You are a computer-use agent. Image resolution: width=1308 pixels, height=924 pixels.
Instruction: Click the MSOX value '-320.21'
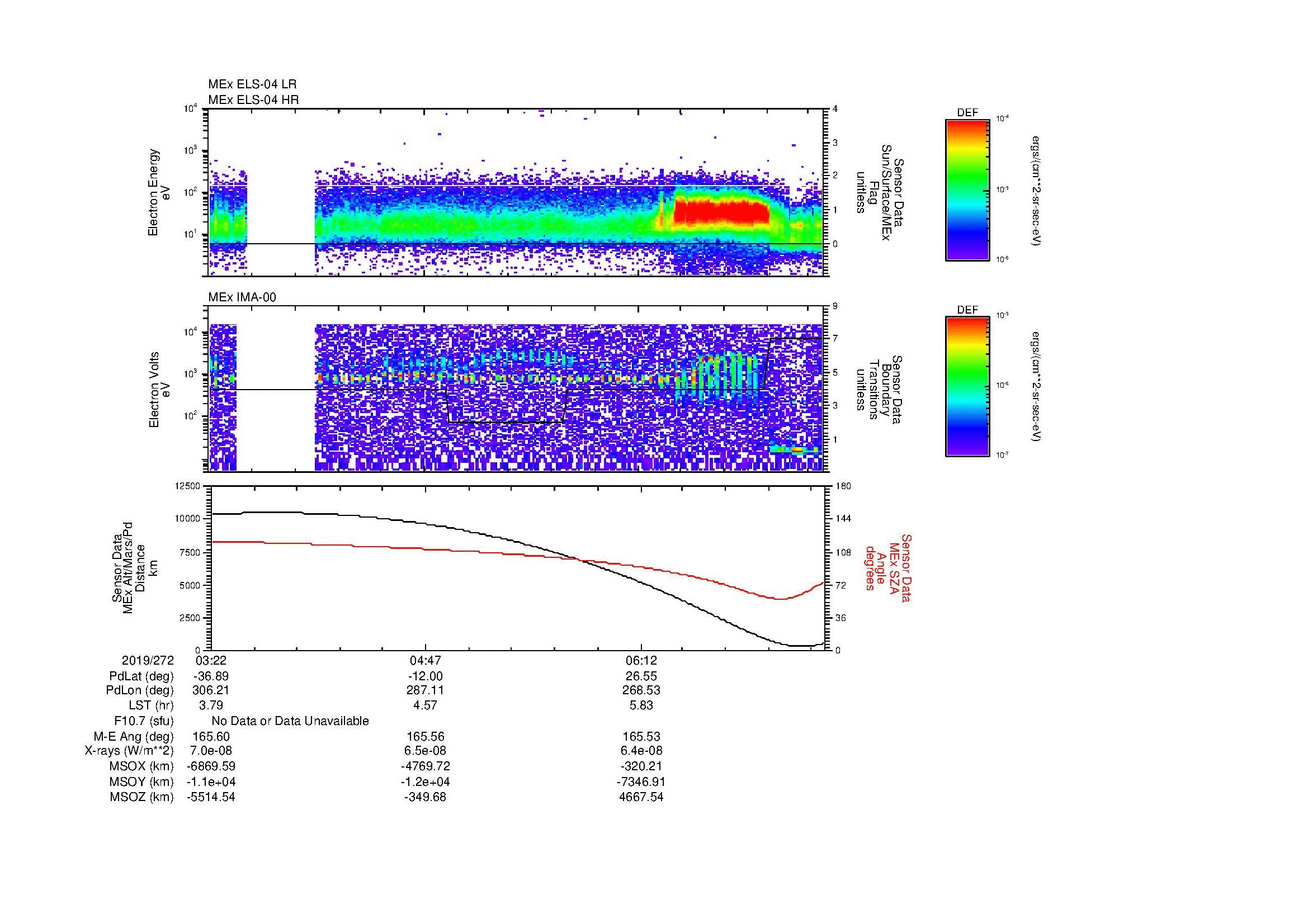pos(641,766)
